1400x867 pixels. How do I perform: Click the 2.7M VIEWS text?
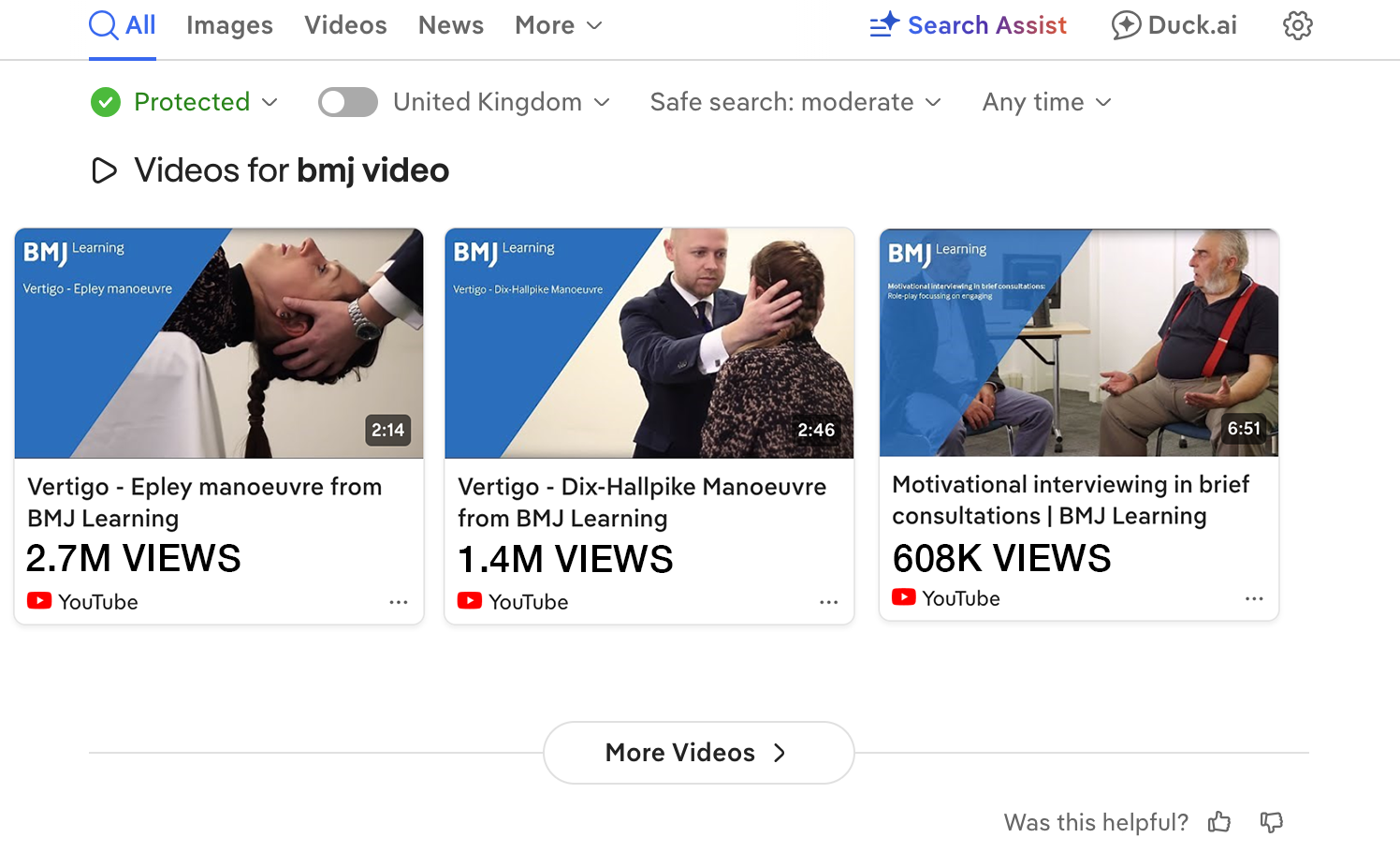tap(134, 559)
